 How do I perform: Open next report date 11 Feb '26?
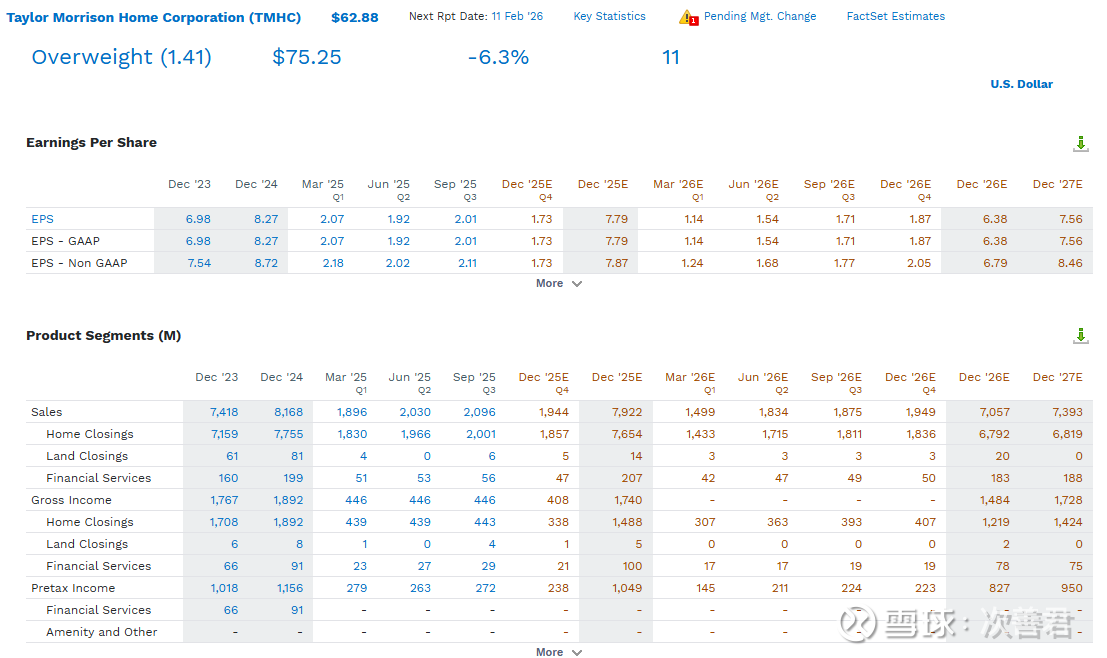click(517, 17)
